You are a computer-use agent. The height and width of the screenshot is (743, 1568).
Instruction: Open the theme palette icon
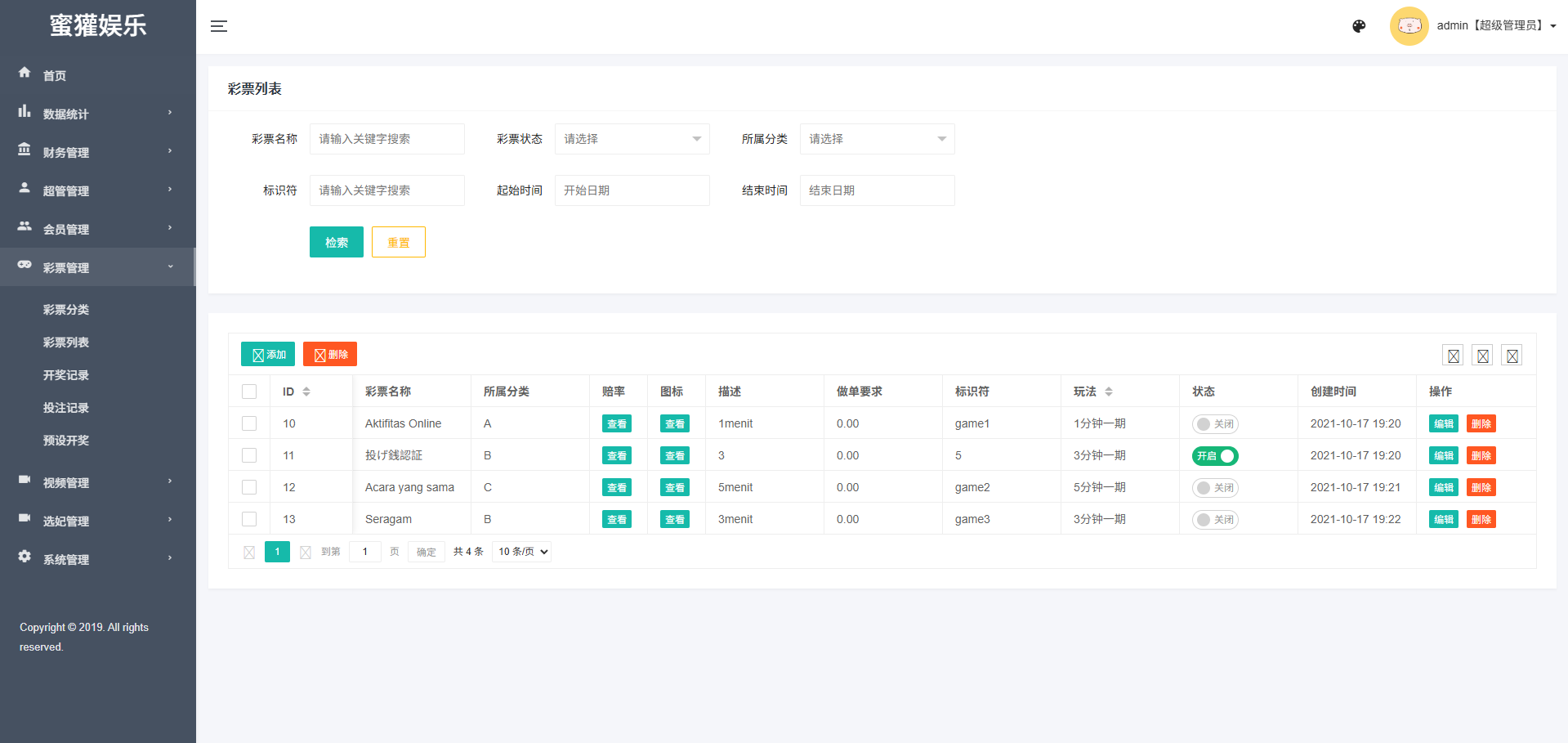(x=1359, y=26)
